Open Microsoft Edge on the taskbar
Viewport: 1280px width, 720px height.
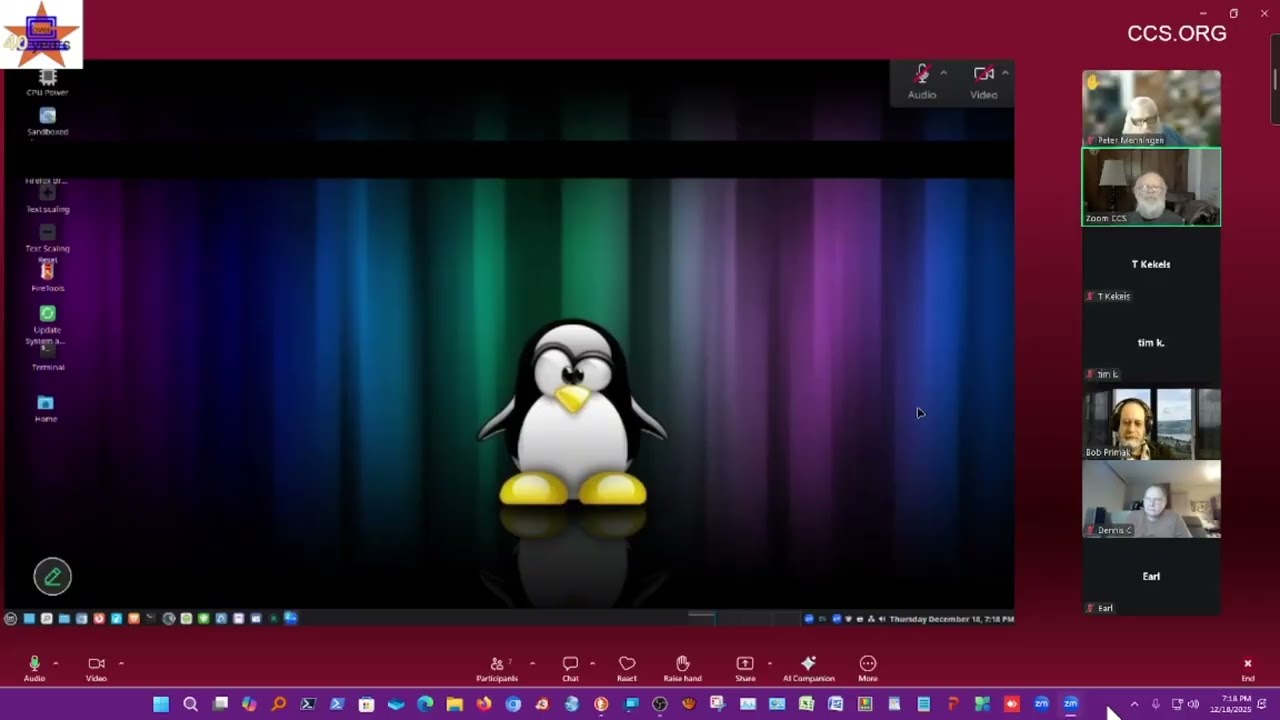pos(425,704)
